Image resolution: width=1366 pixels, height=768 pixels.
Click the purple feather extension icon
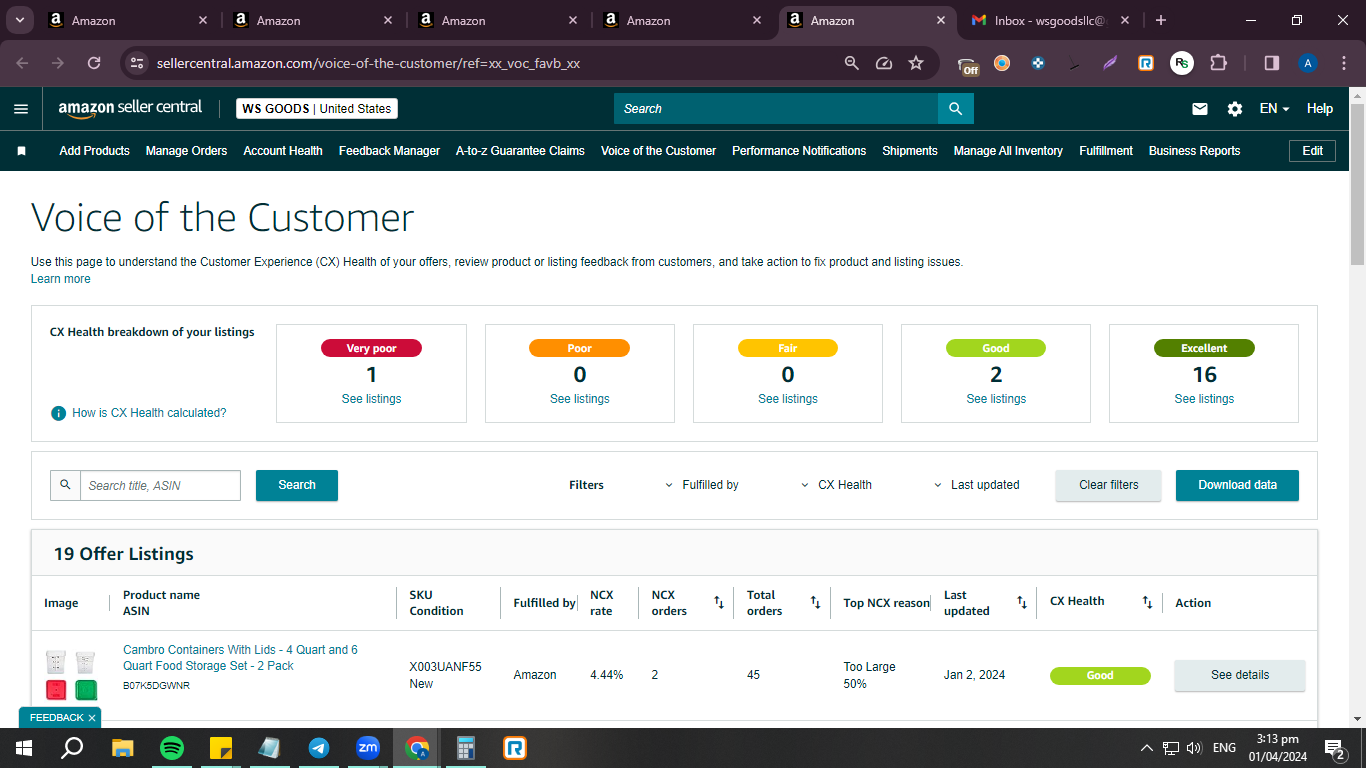click(x=1110, y=63)
